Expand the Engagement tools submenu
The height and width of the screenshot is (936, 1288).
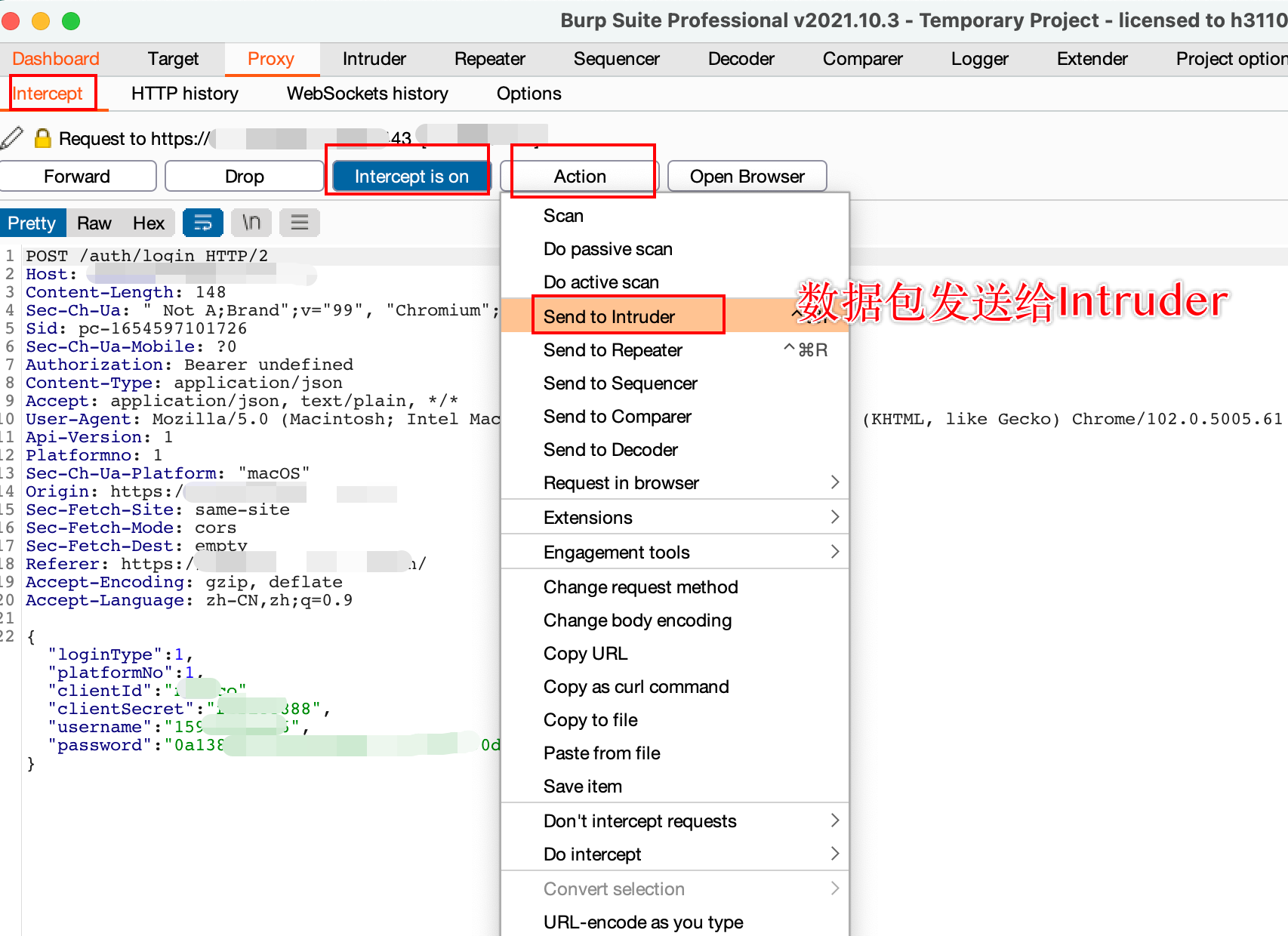tap(675, 553)
